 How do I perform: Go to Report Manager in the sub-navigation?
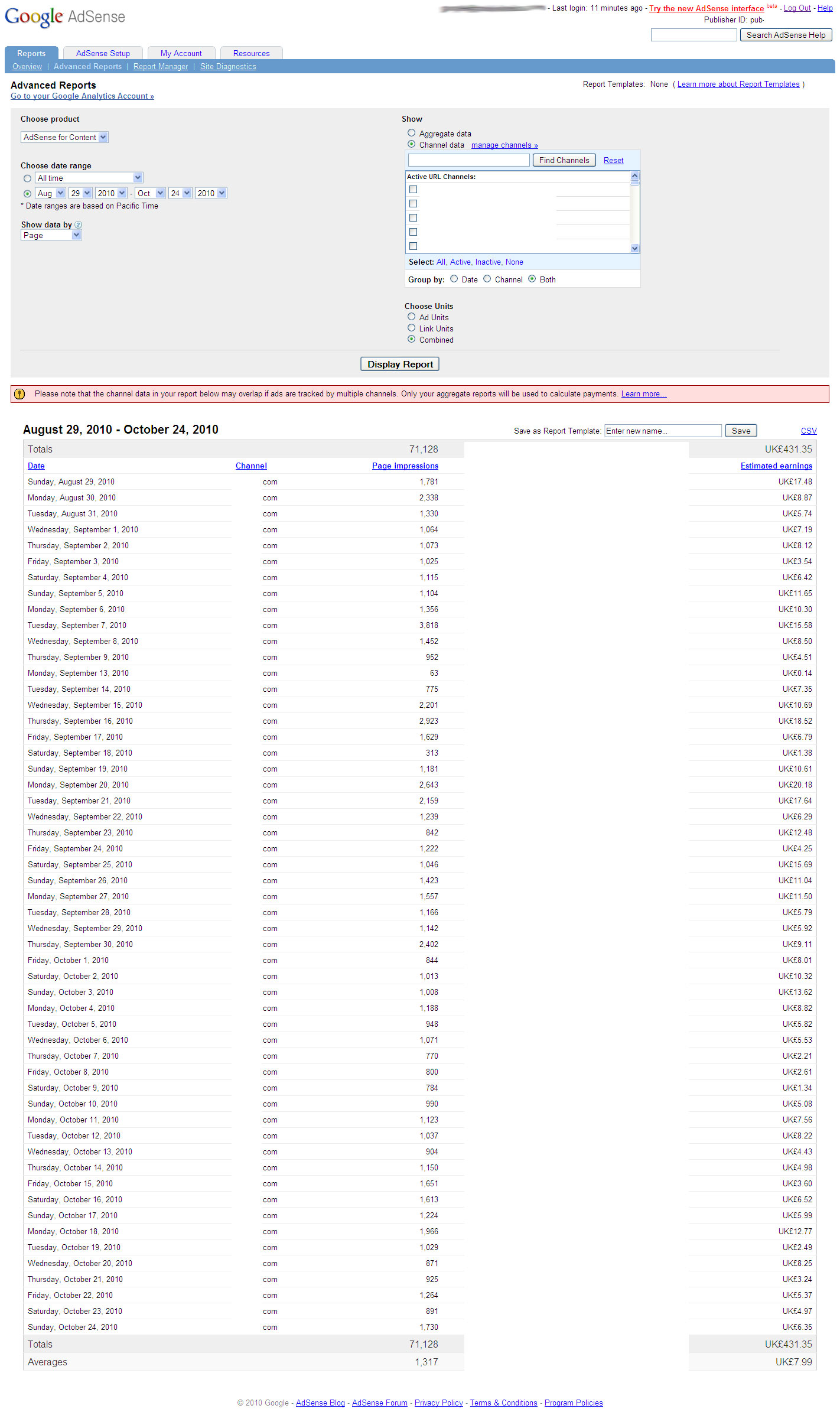(161, 67)
